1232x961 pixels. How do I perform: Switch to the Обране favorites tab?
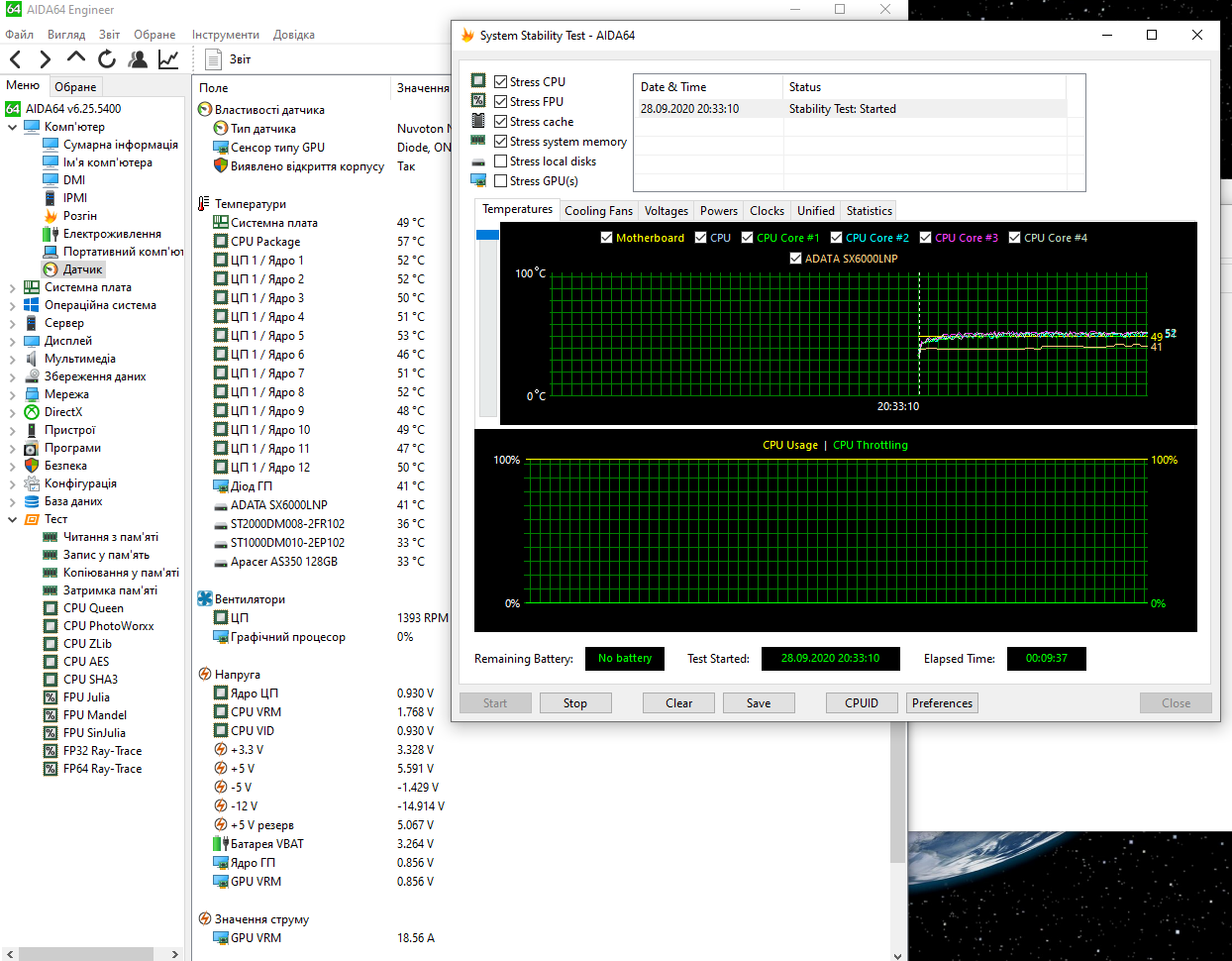coord(75,87)
